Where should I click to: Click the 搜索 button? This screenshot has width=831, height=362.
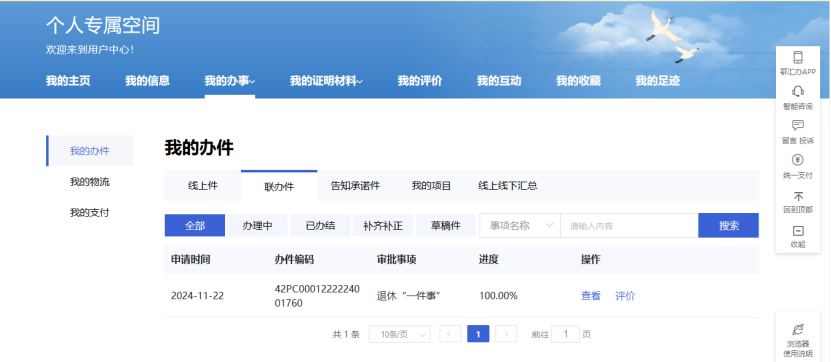(x=729, y=226)
